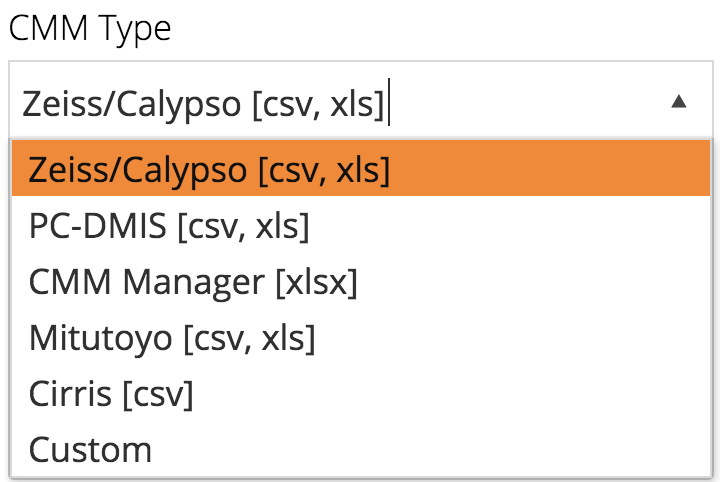Choose PC-DMIS [csv, xls] from list

coord(361,225)
